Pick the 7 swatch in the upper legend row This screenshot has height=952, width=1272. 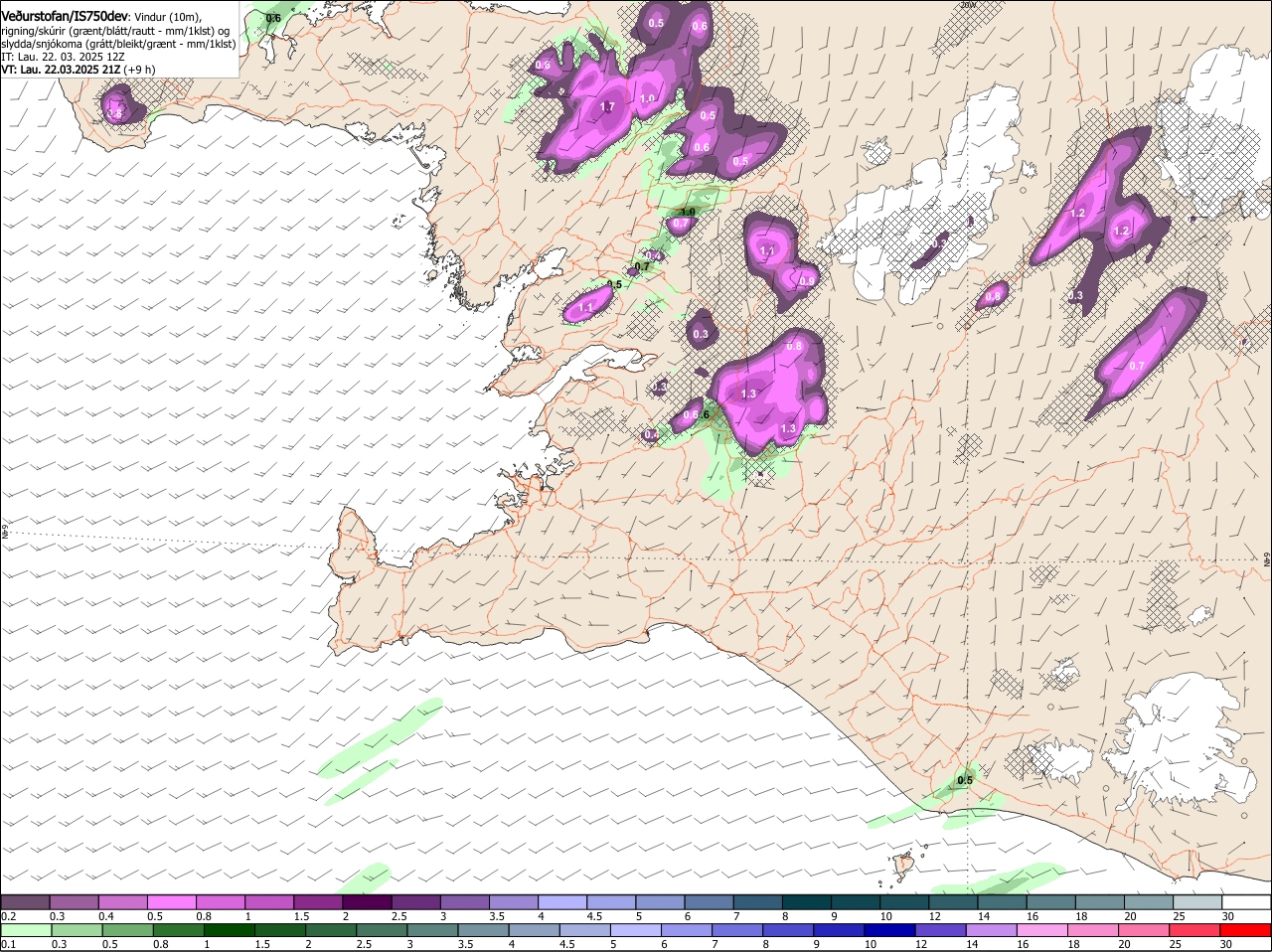point(756,901)
